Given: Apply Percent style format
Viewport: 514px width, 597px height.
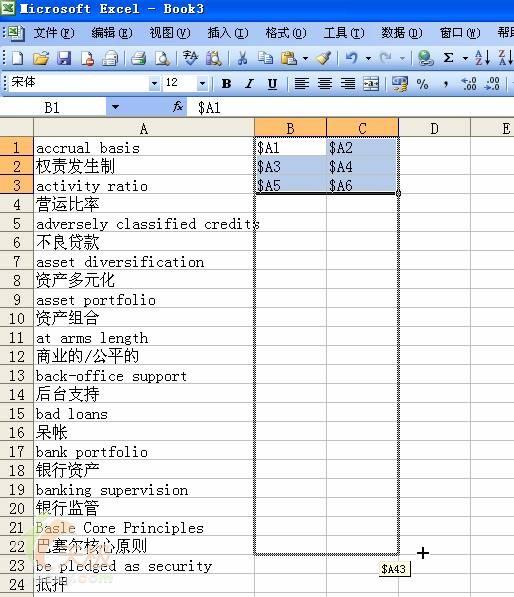Looking at the screenshot, I should [x=423, y=83].
